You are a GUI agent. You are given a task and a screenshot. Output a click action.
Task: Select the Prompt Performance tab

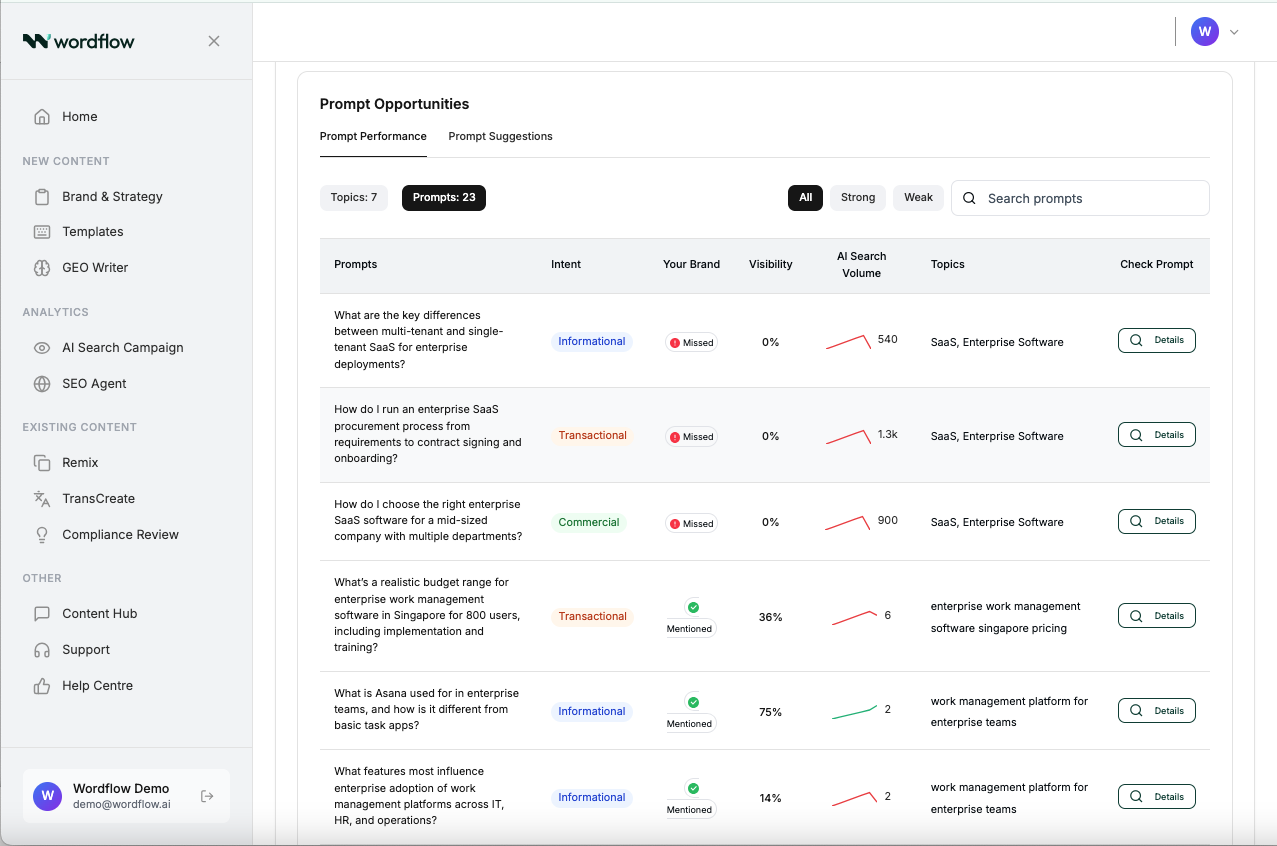click(373, 136)
